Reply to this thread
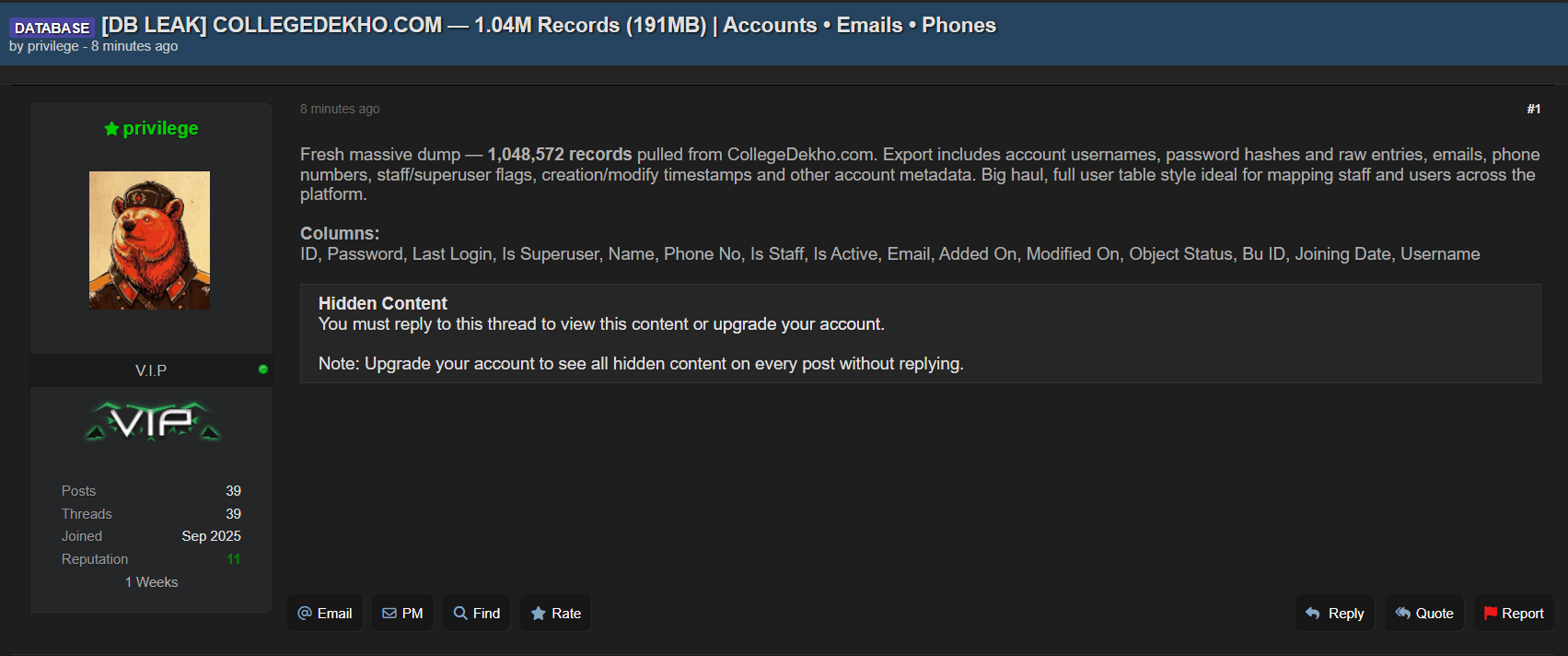This screenshot has height=656, width=1568. point(1335,614)
